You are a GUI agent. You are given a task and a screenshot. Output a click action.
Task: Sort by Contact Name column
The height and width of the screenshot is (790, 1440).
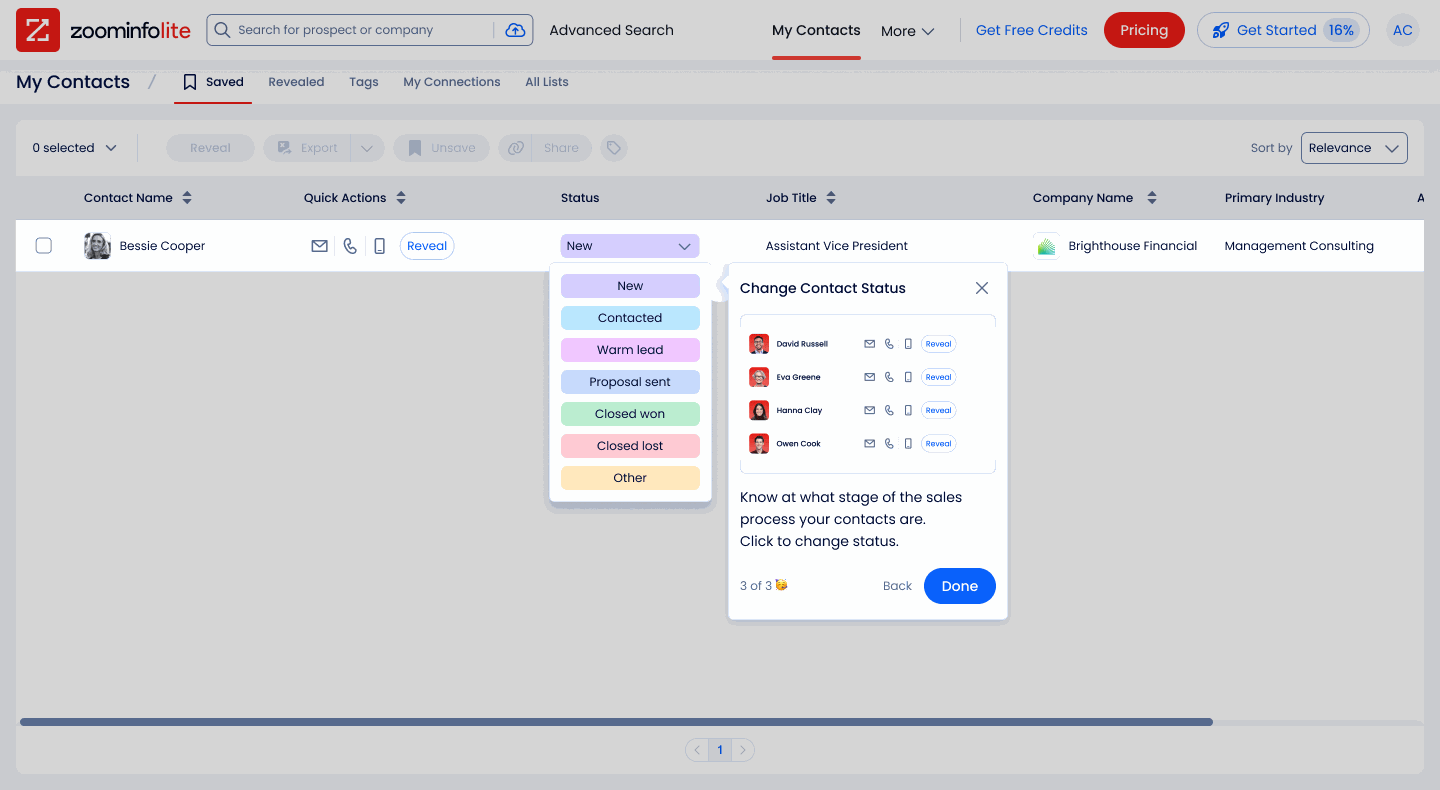[187, 198]
